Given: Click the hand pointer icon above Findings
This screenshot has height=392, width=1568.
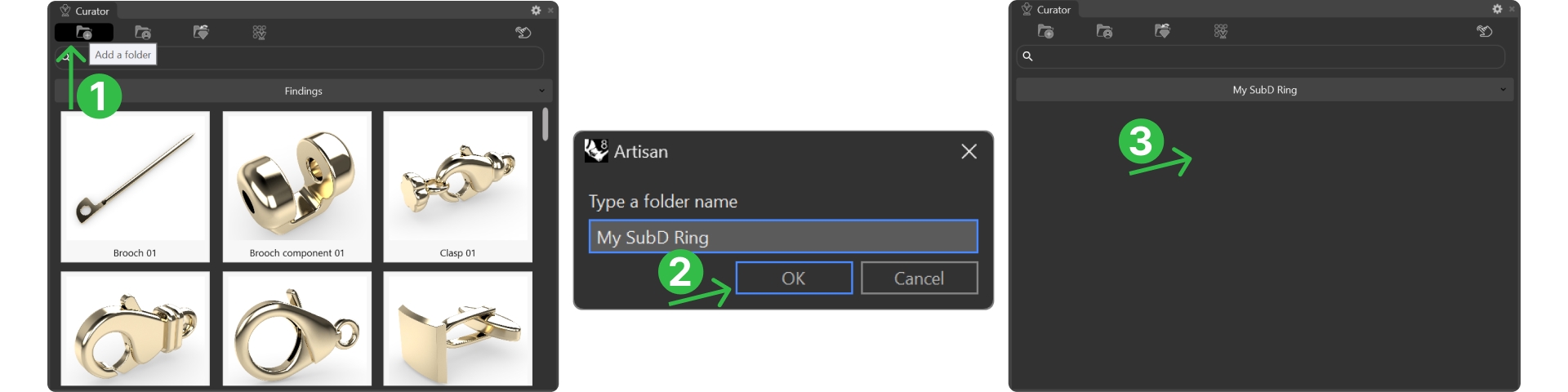Looking at the screenshot, I should 523,33.
